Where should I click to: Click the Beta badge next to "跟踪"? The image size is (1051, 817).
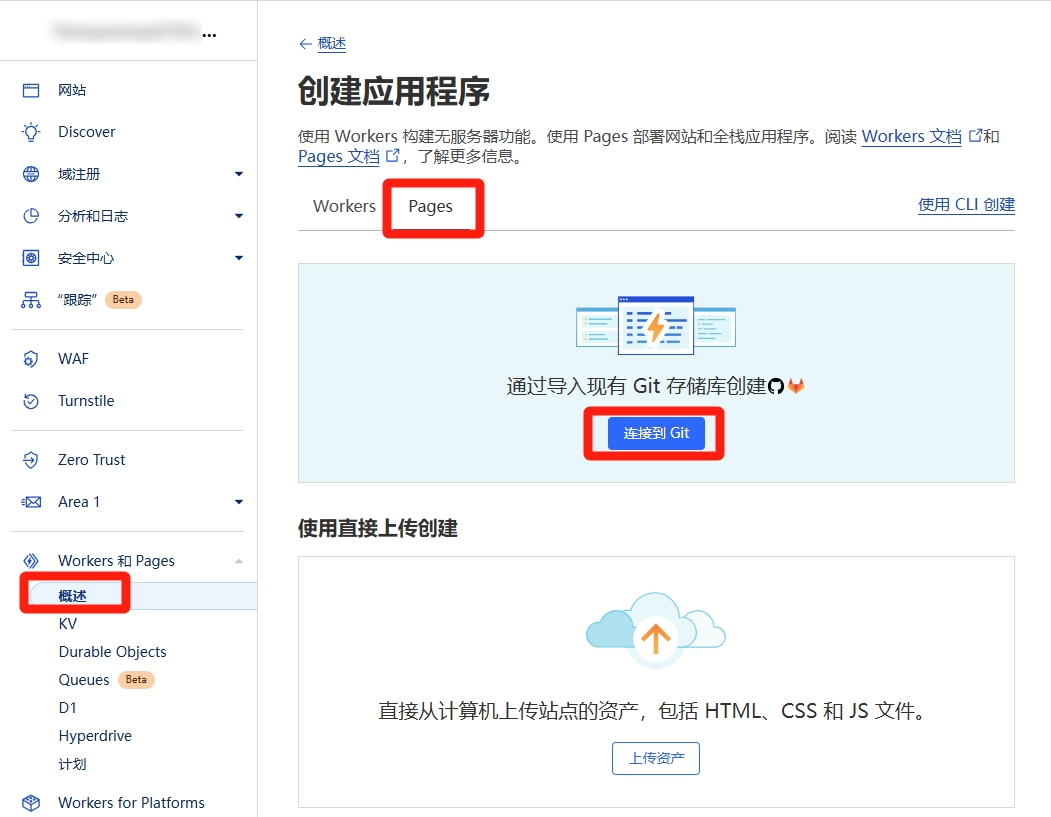point(123,300)
